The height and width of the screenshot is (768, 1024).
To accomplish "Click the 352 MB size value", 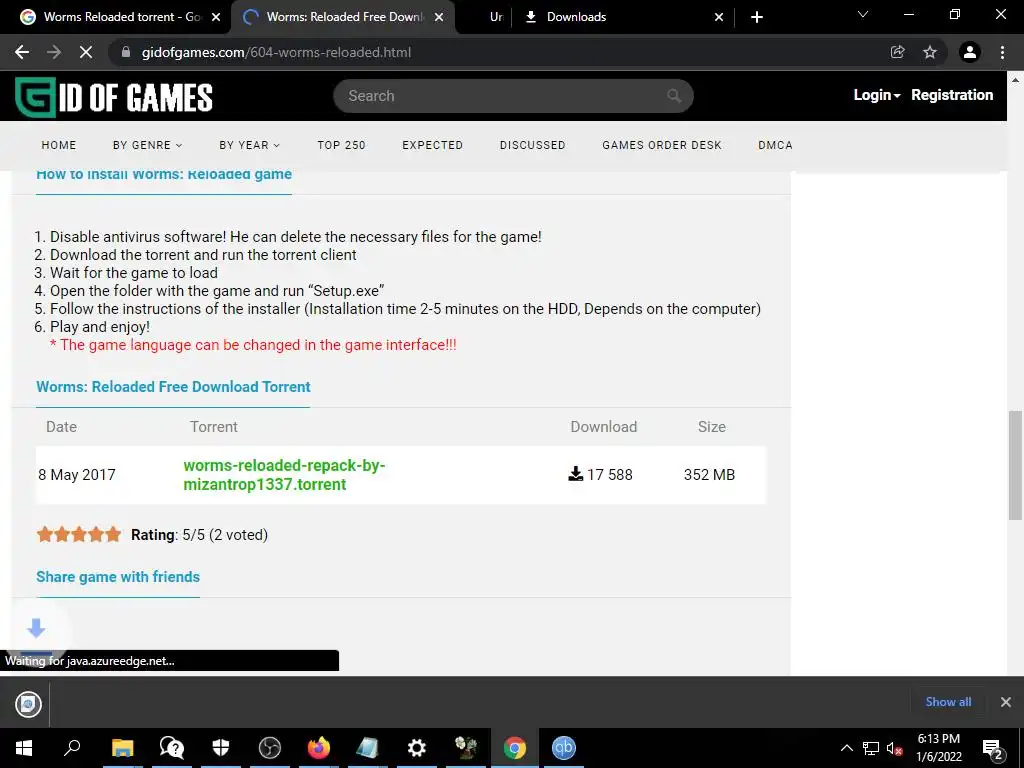I will [709, 475].
